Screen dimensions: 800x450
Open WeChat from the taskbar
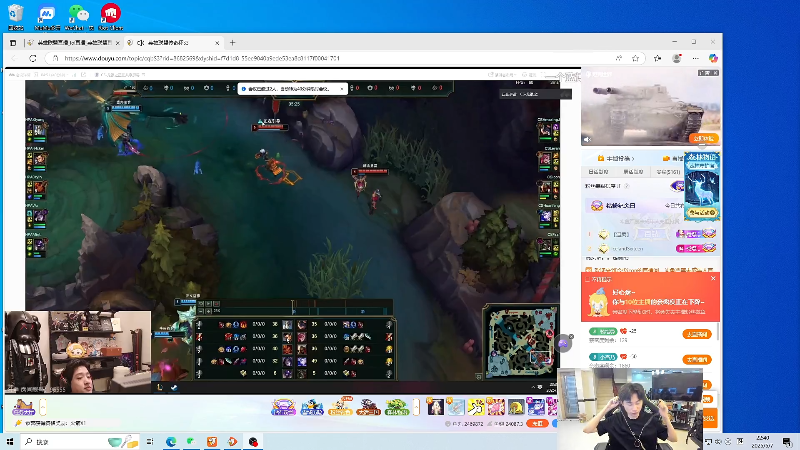(x=191, y=442)
